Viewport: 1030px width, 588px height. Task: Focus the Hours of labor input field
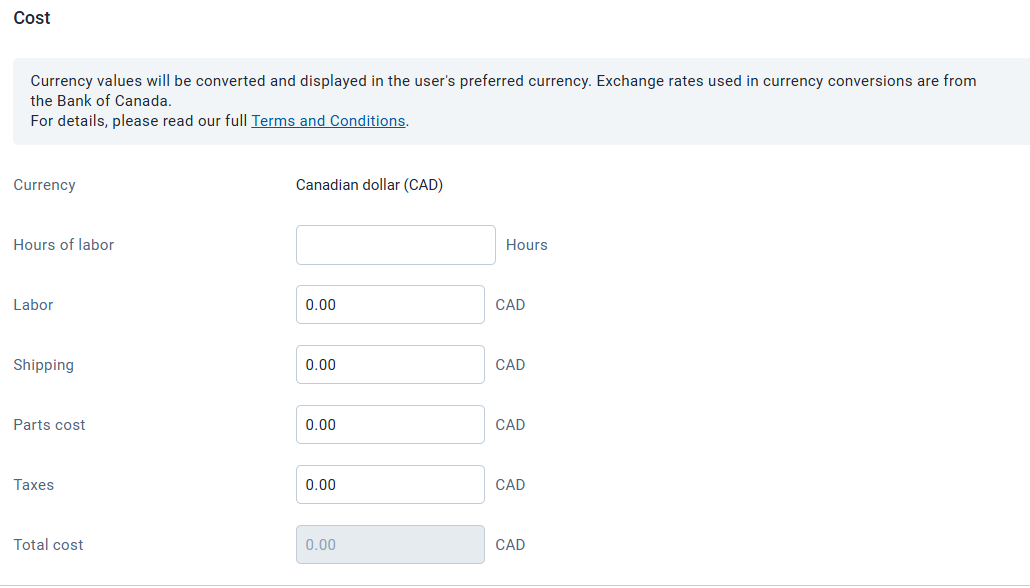395,245
